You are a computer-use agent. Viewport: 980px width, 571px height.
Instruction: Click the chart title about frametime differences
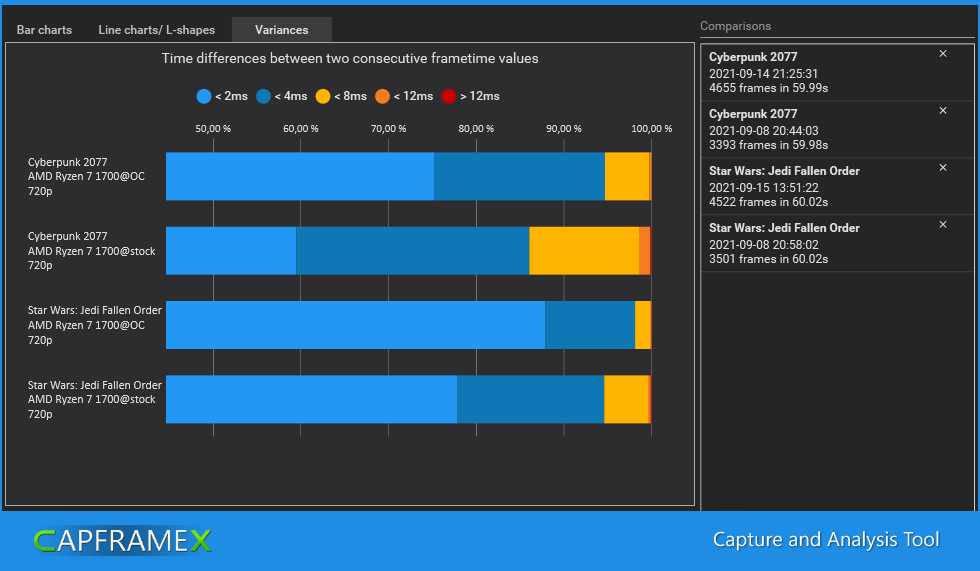click(x=350, y=58)
